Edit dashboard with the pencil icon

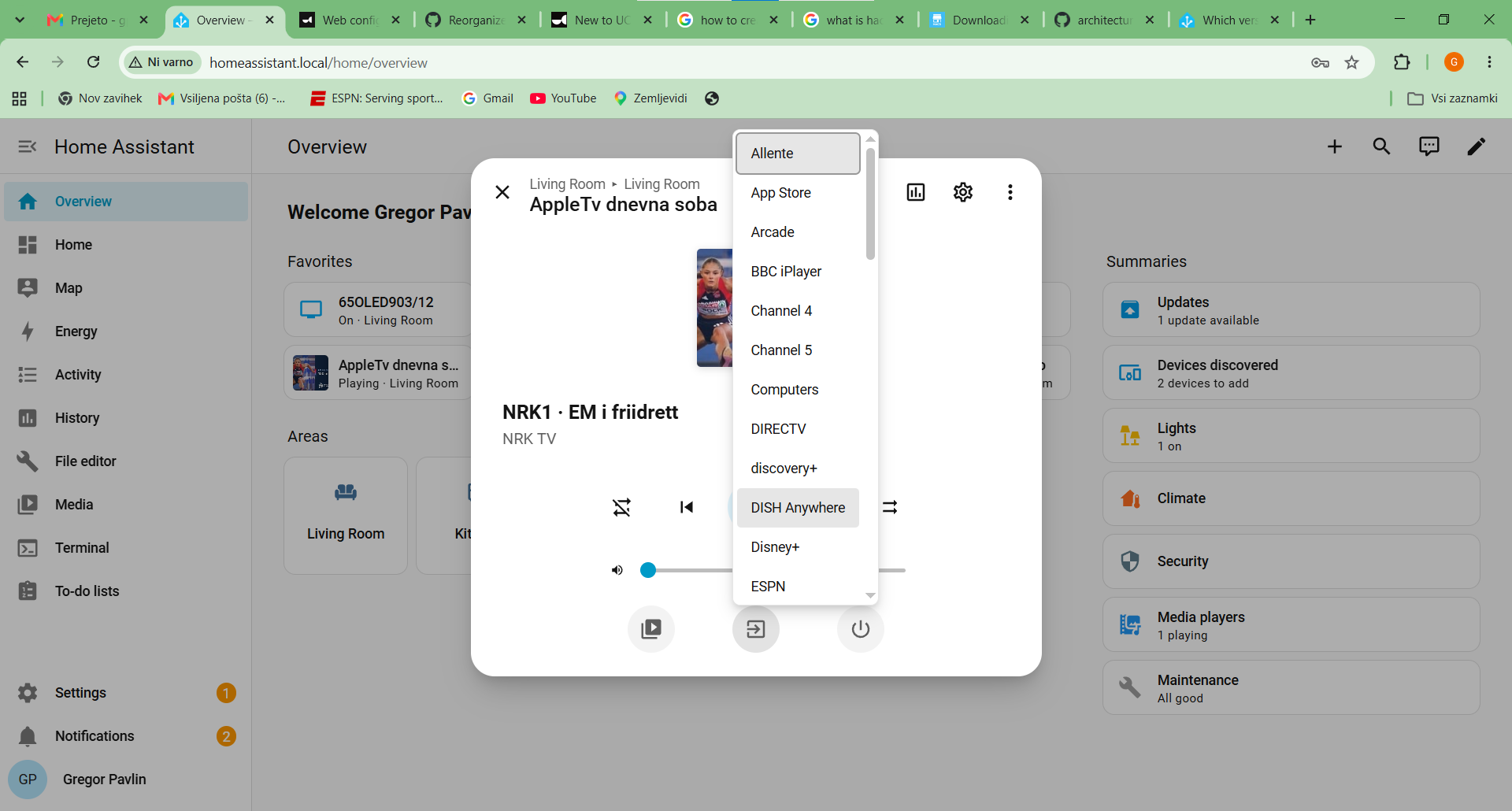(x=1477, y=146)
